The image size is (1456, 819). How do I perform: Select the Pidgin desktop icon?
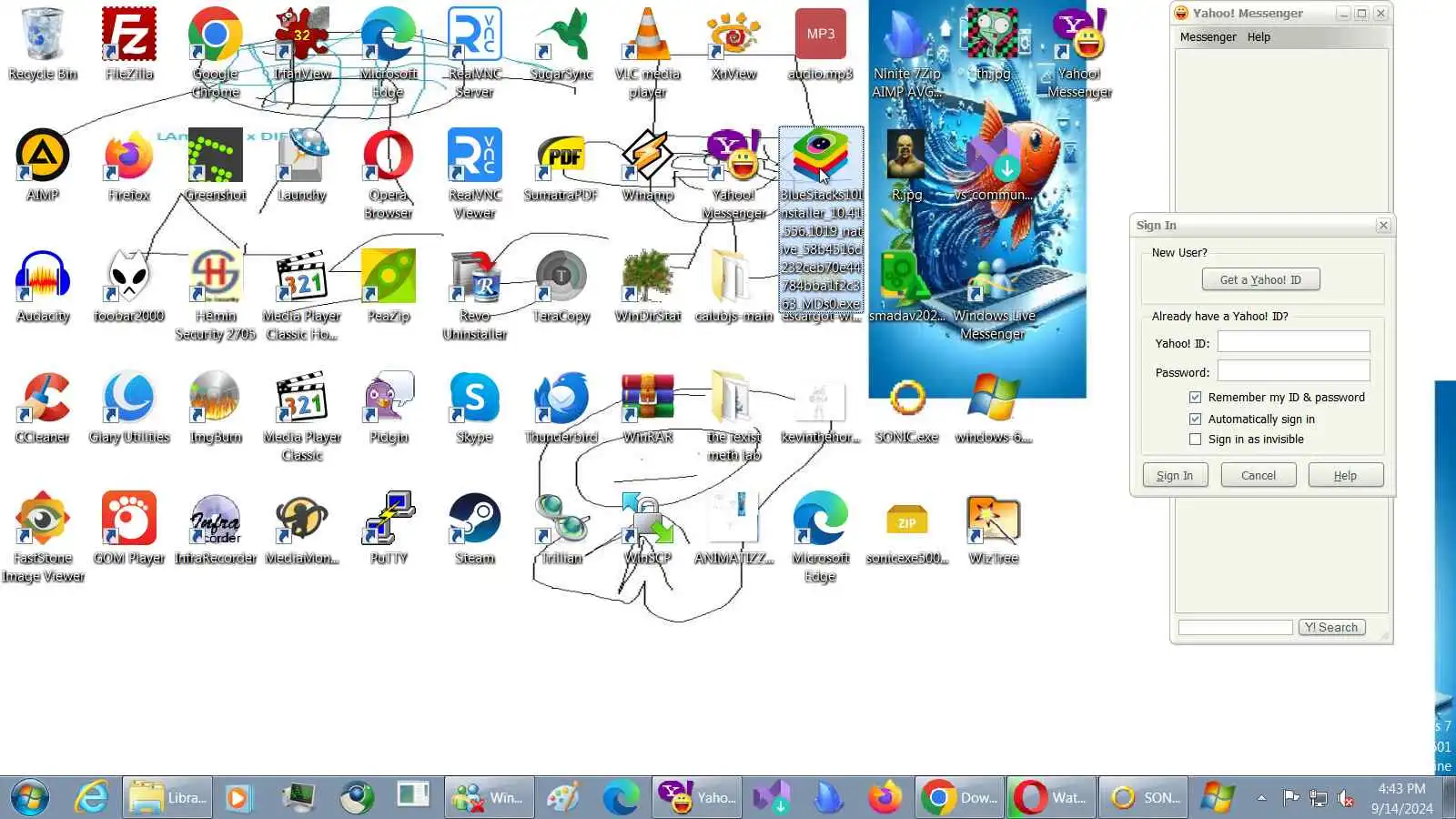pyautogui.click(x=389, y=407)
